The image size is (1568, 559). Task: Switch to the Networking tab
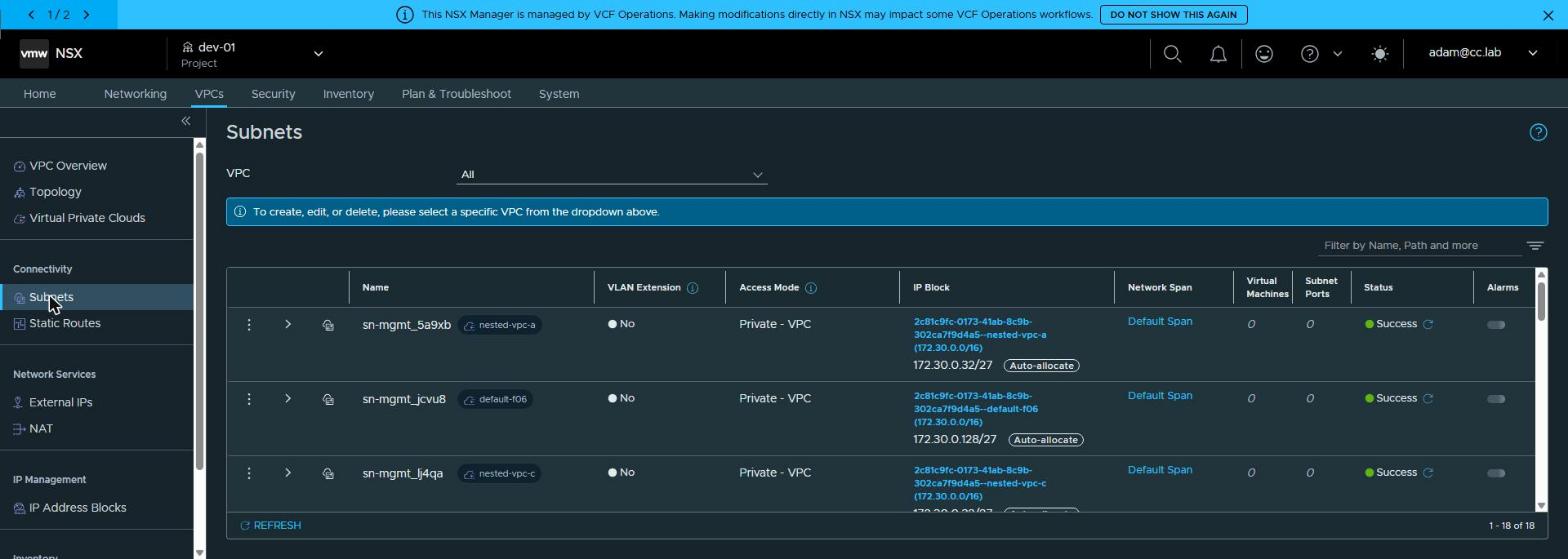click(x=135, y=94)
